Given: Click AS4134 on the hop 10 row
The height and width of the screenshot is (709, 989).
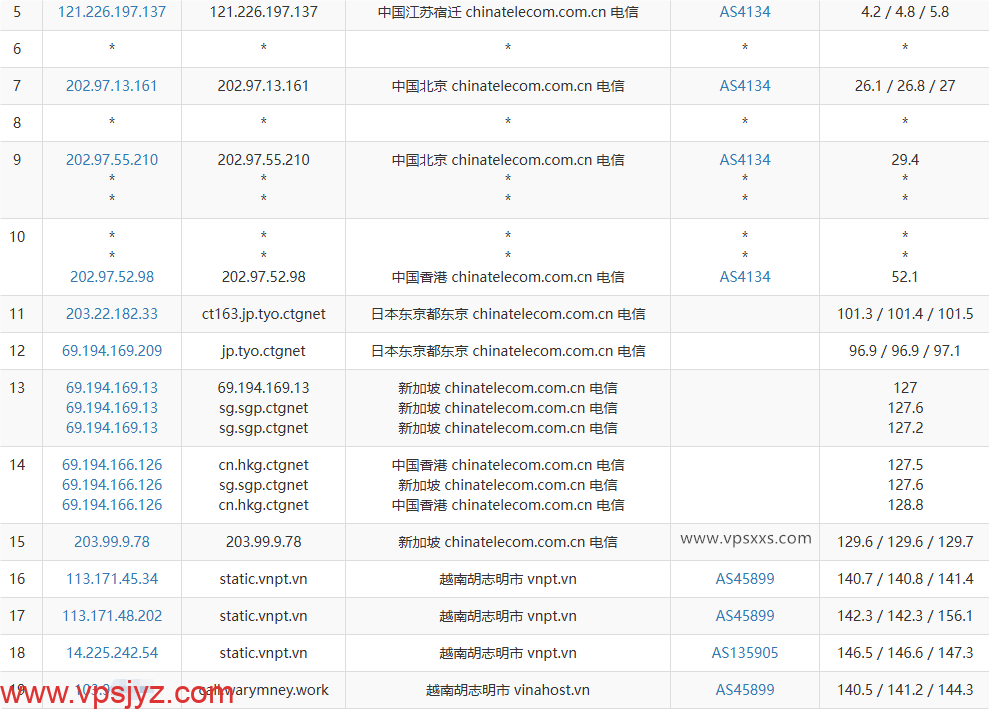Looking at the screenshot, I should point(744,277).
